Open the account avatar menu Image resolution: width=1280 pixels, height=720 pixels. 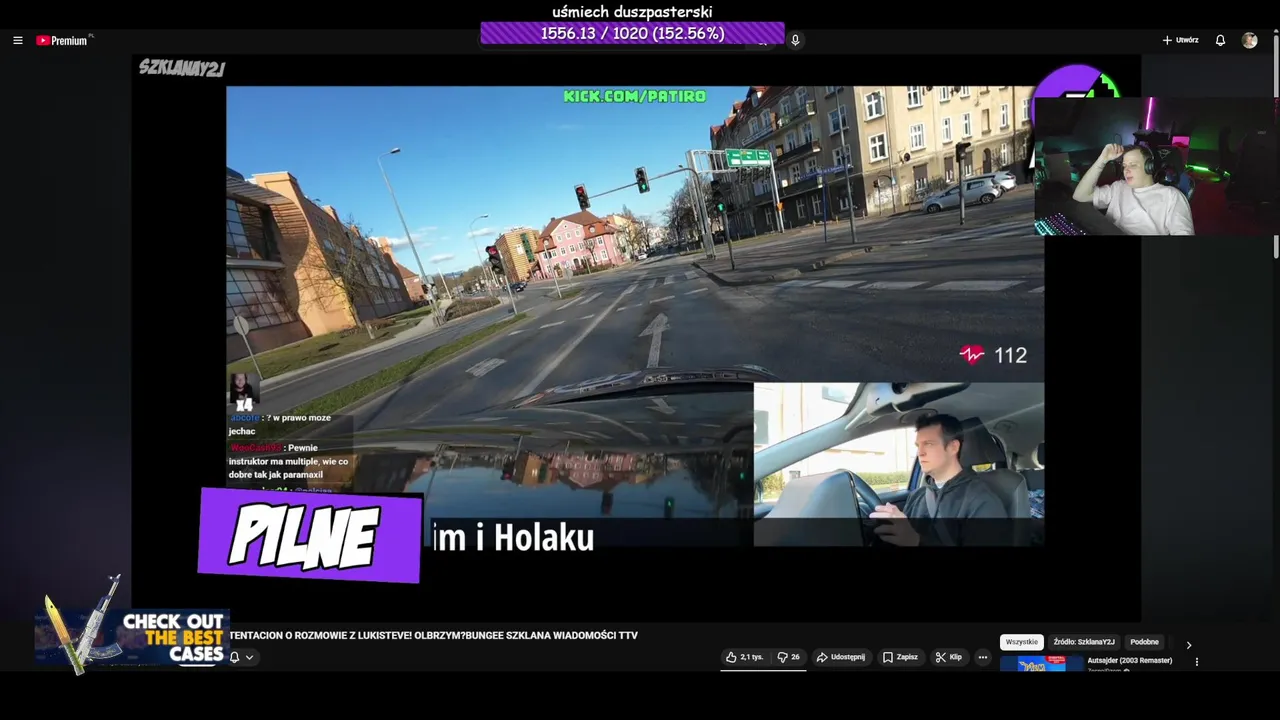click(x=1249, y=40)
